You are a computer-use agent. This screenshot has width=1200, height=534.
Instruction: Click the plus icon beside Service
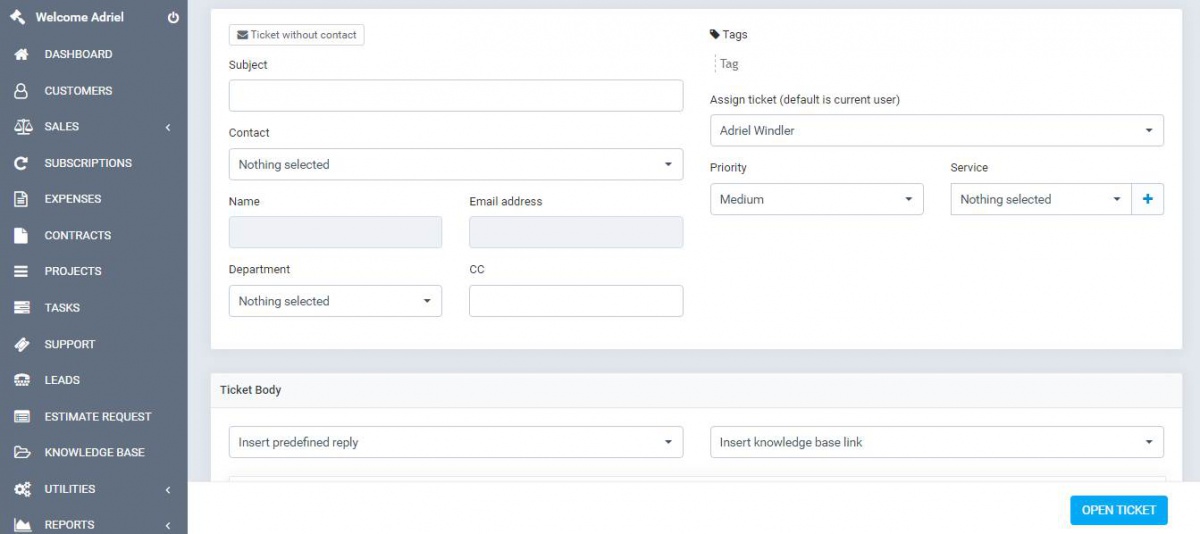pyautogui.click(x=1147, y=199)
